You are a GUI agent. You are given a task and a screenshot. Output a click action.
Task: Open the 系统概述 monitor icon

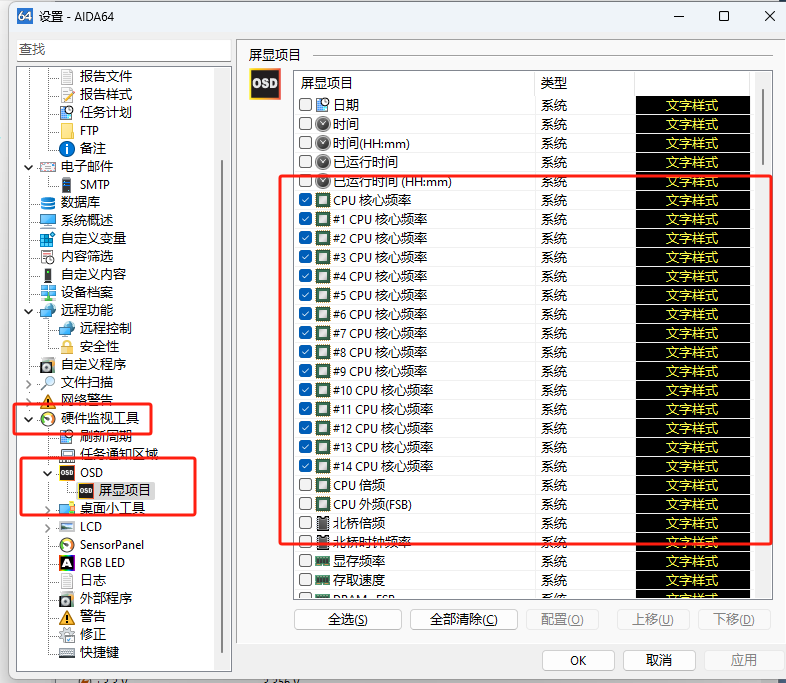48,220
